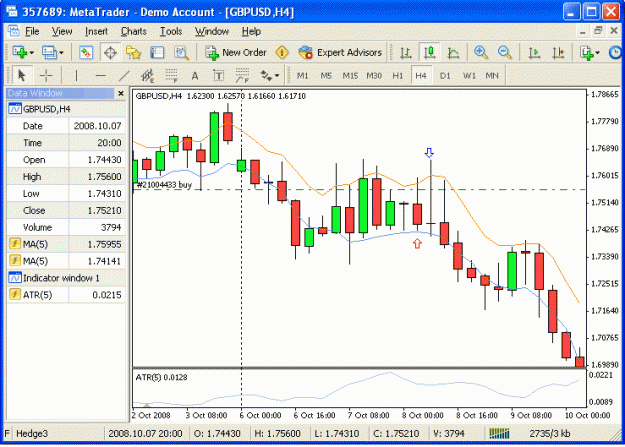Open the Periods clock icon

tap(615, 52)
